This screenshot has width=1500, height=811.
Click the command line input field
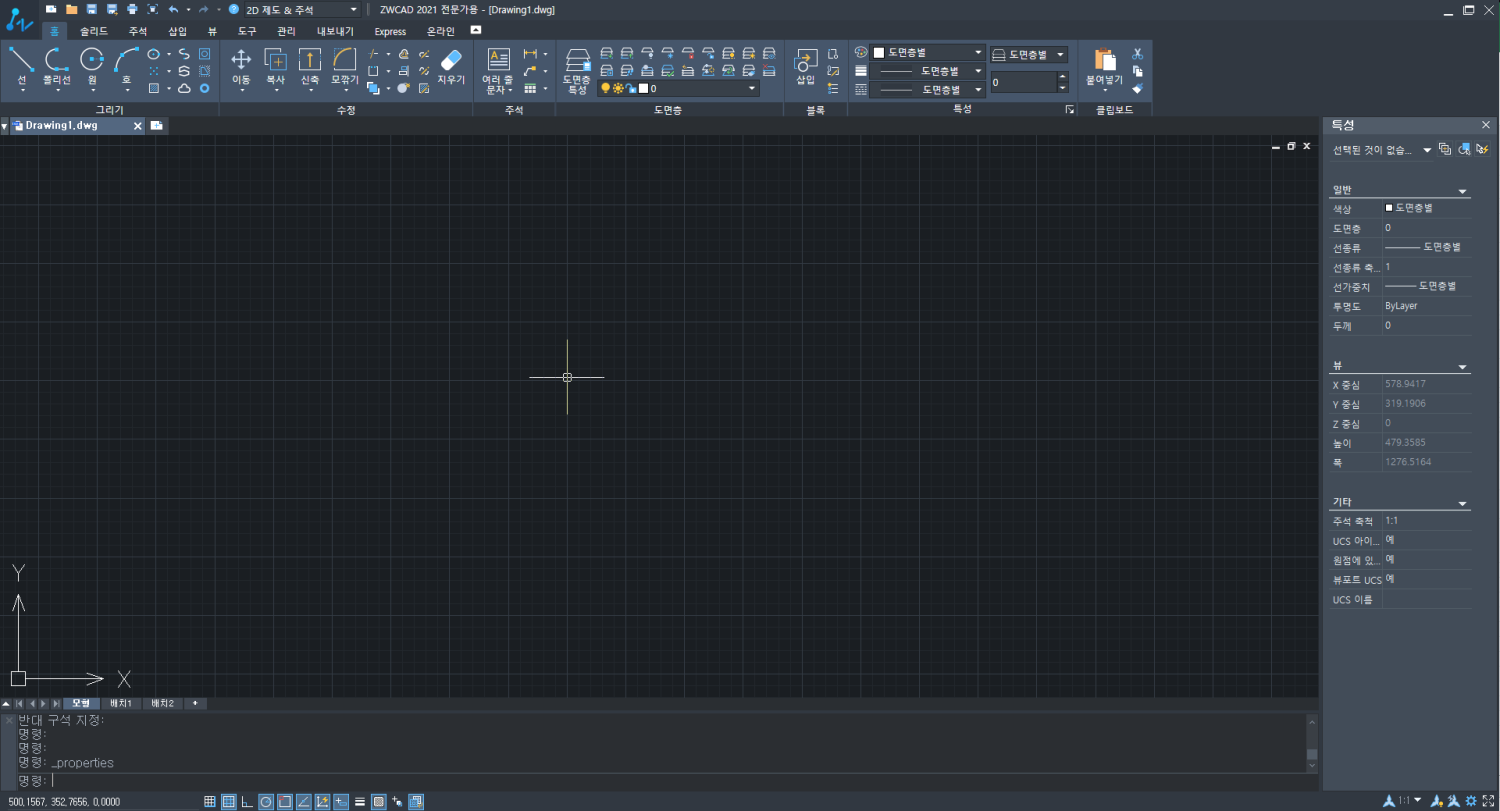(x=660, y=780)
